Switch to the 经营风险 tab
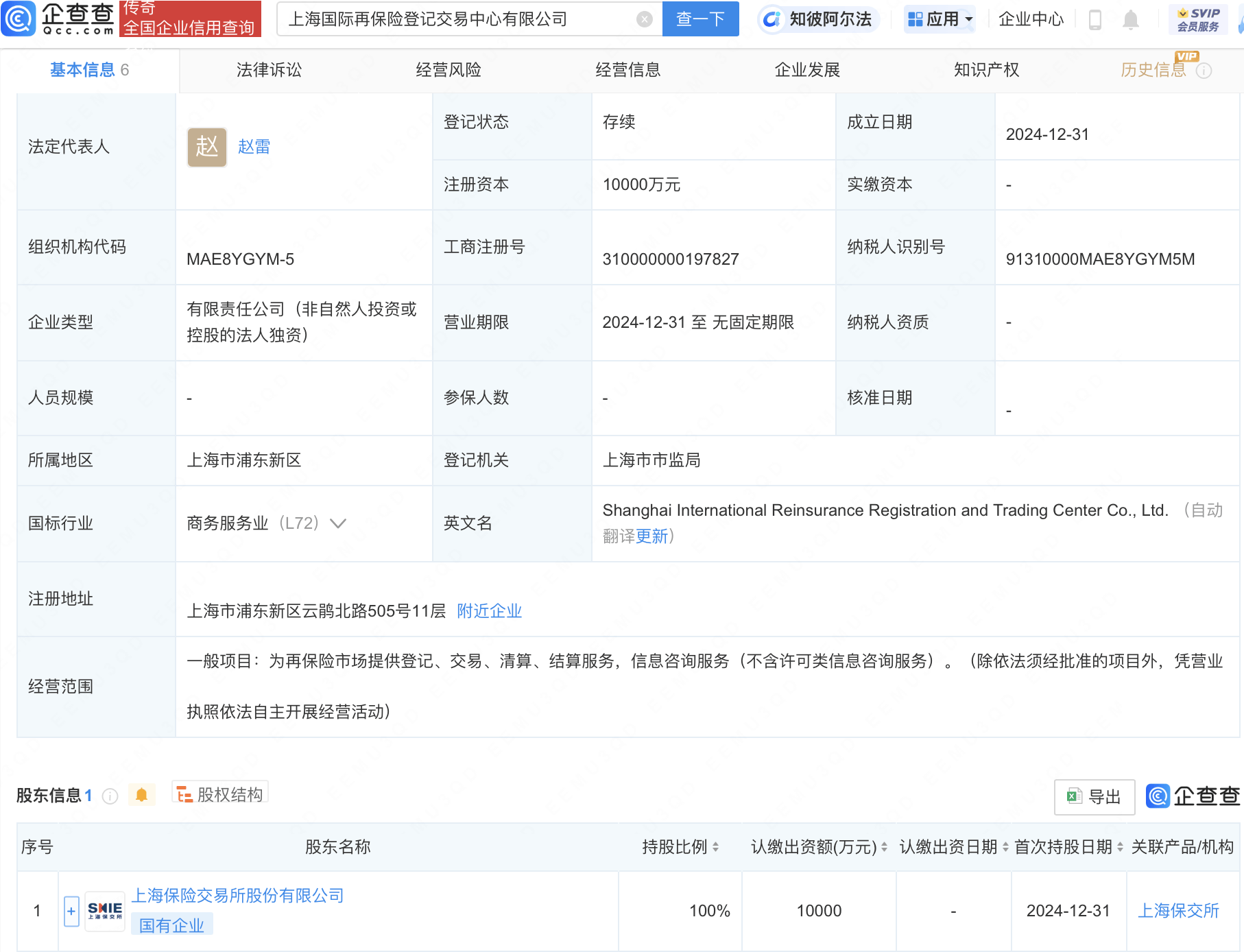The height and width of the screenshot is (952, 1244). click(448, 70)
